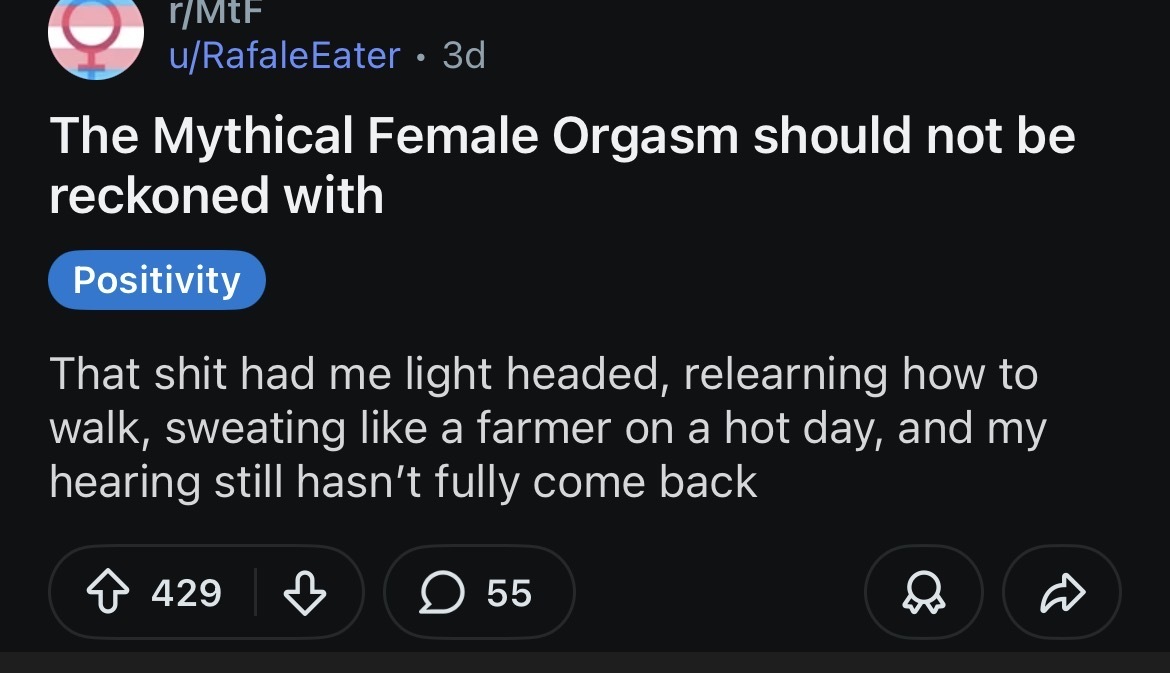The width and height of the screenshot is (1170, 673).
Task: Open comments via the 55 count
Action: point(509,593)
